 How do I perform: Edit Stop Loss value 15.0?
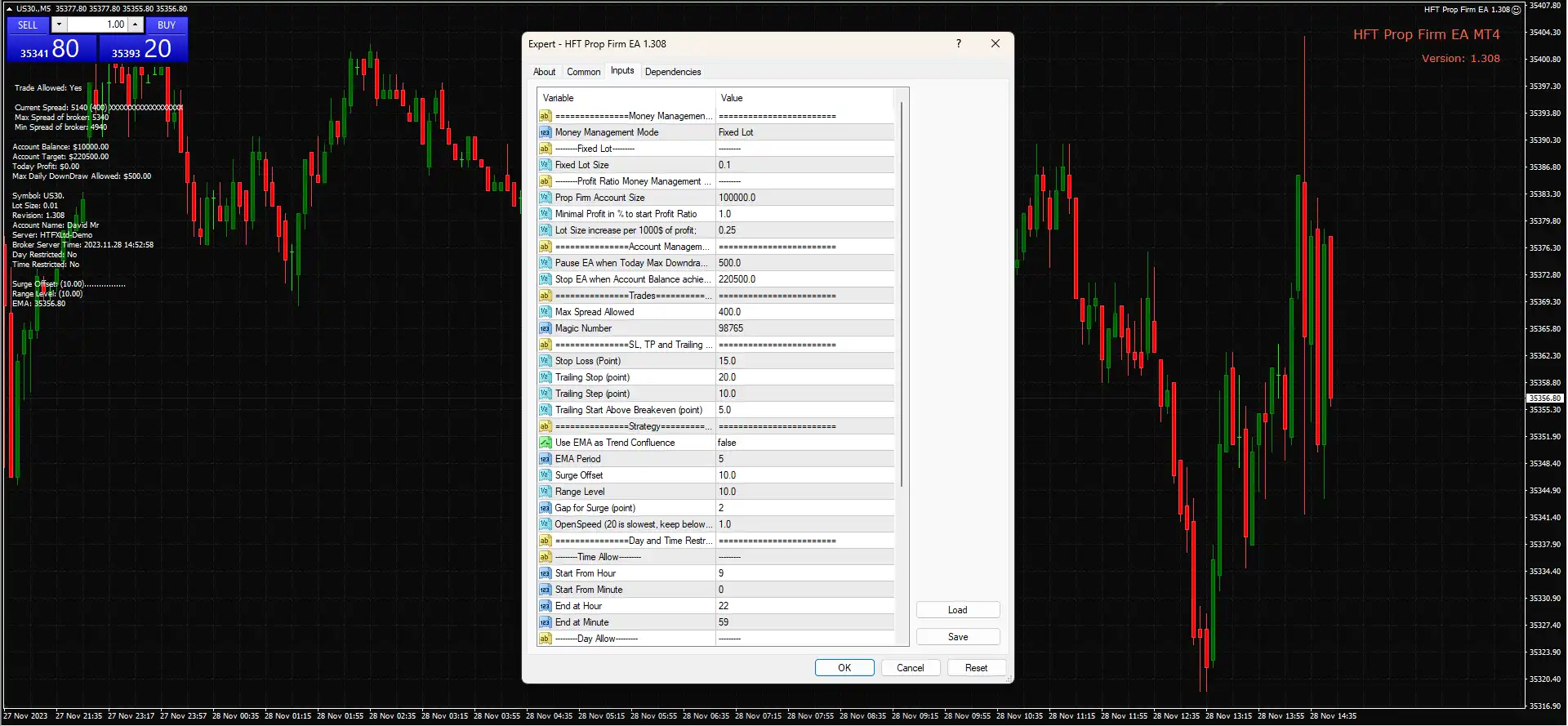(x=805, y=361)
